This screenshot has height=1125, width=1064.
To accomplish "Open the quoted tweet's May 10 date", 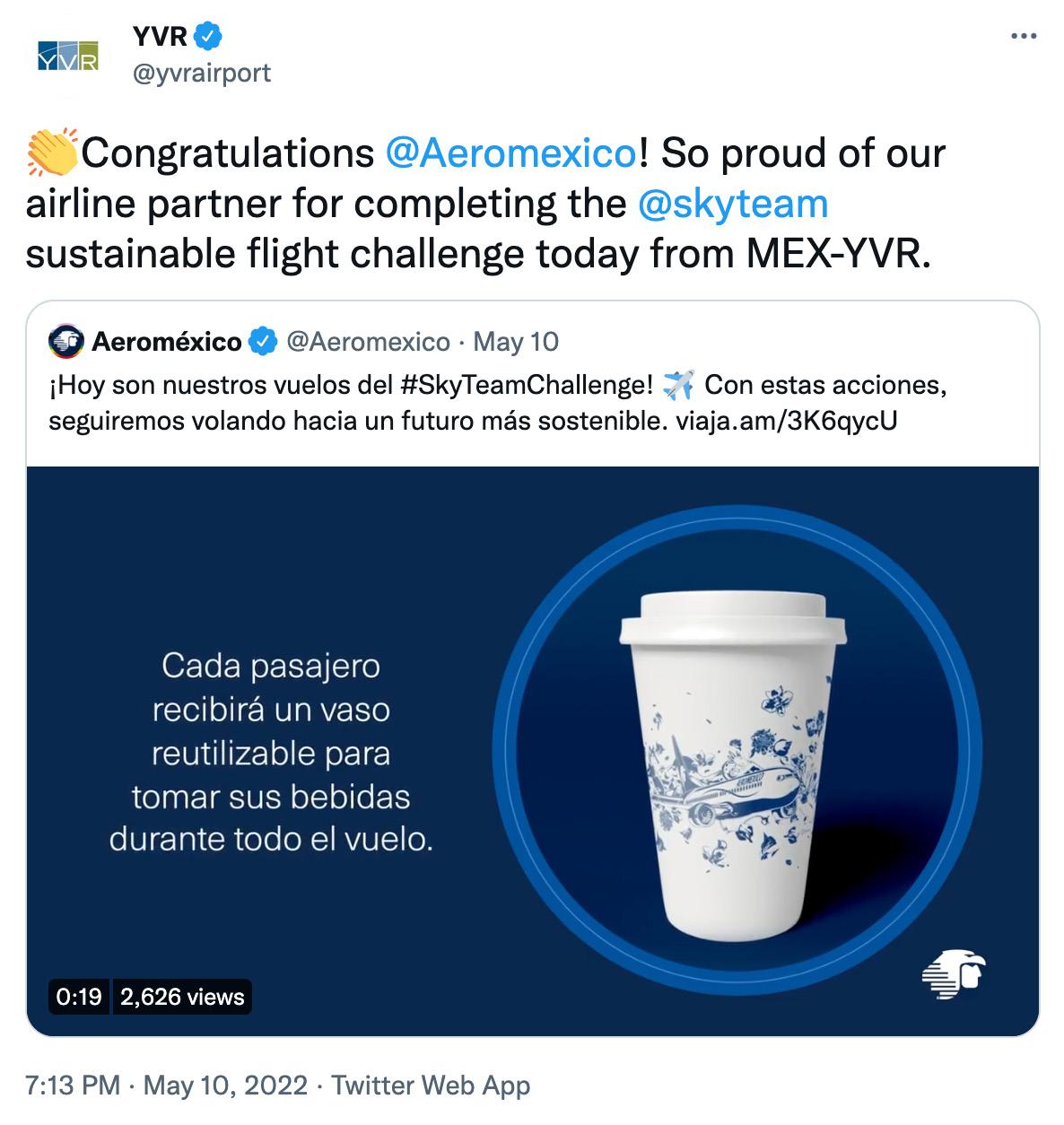I will tap(516, 342).
